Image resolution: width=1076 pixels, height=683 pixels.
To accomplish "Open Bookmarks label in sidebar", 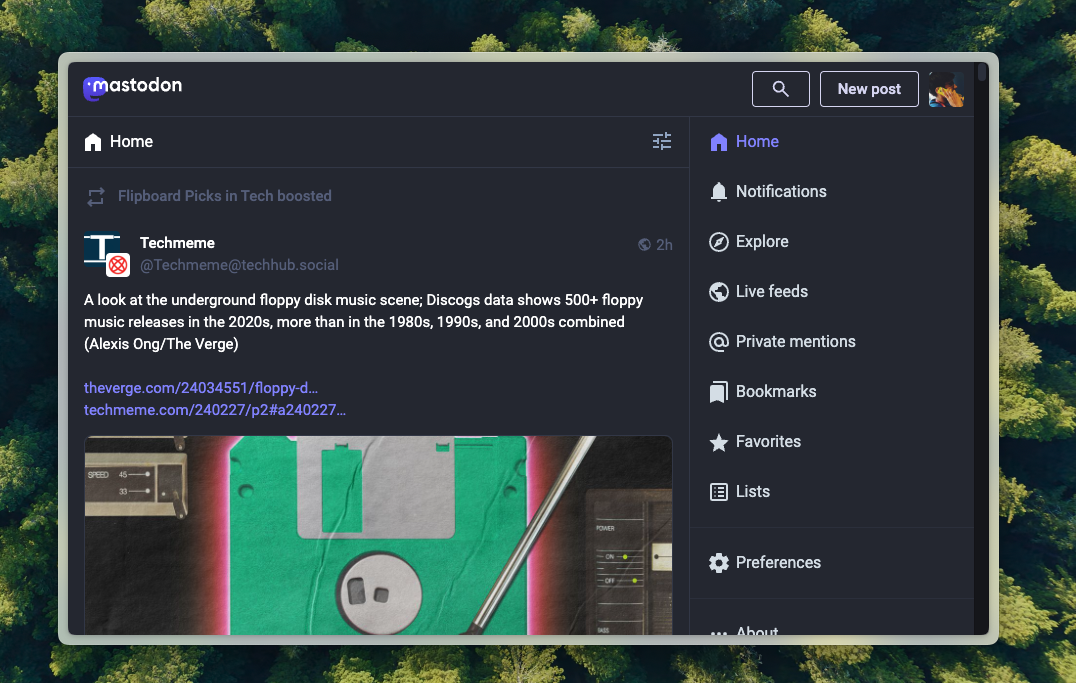I will coord(776,392).
